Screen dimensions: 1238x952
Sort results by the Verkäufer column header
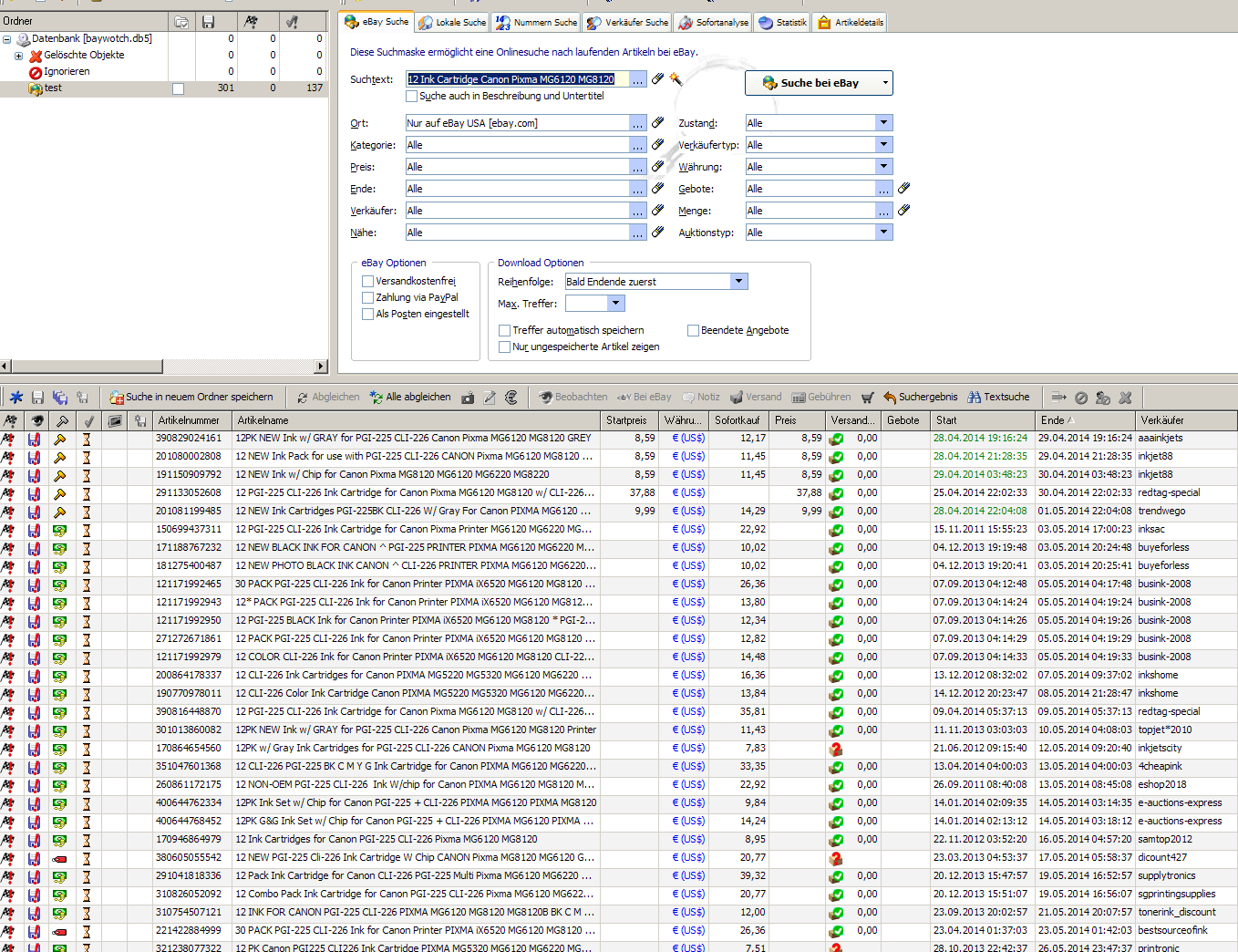coord(1186,420)
